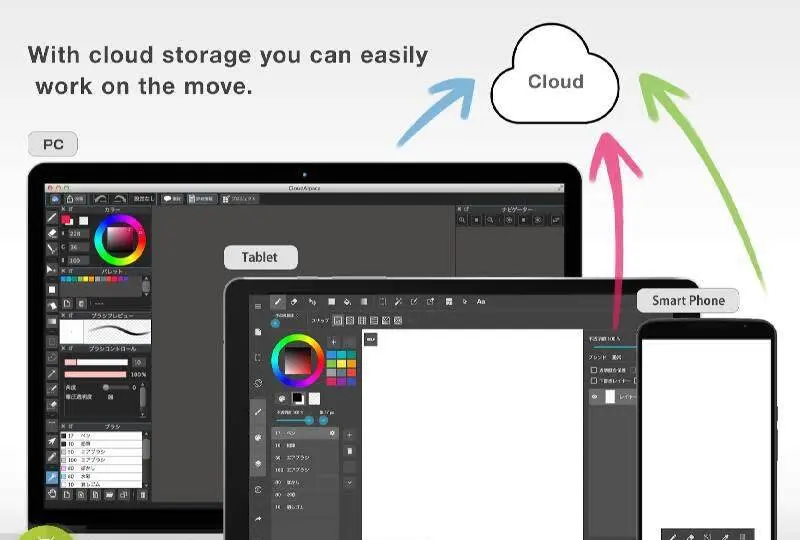
Task: Toggle layer visibility eye on tablet layer panel
Action: [x=594, y=397]
